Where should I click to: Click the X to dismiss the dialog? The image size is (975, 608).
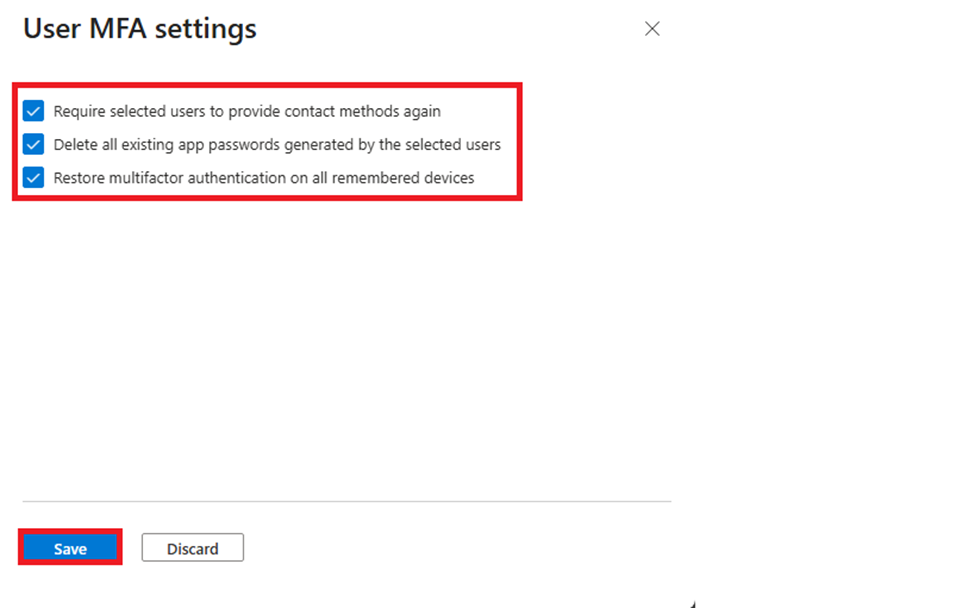pyautogui.click(x=652, y=29)
